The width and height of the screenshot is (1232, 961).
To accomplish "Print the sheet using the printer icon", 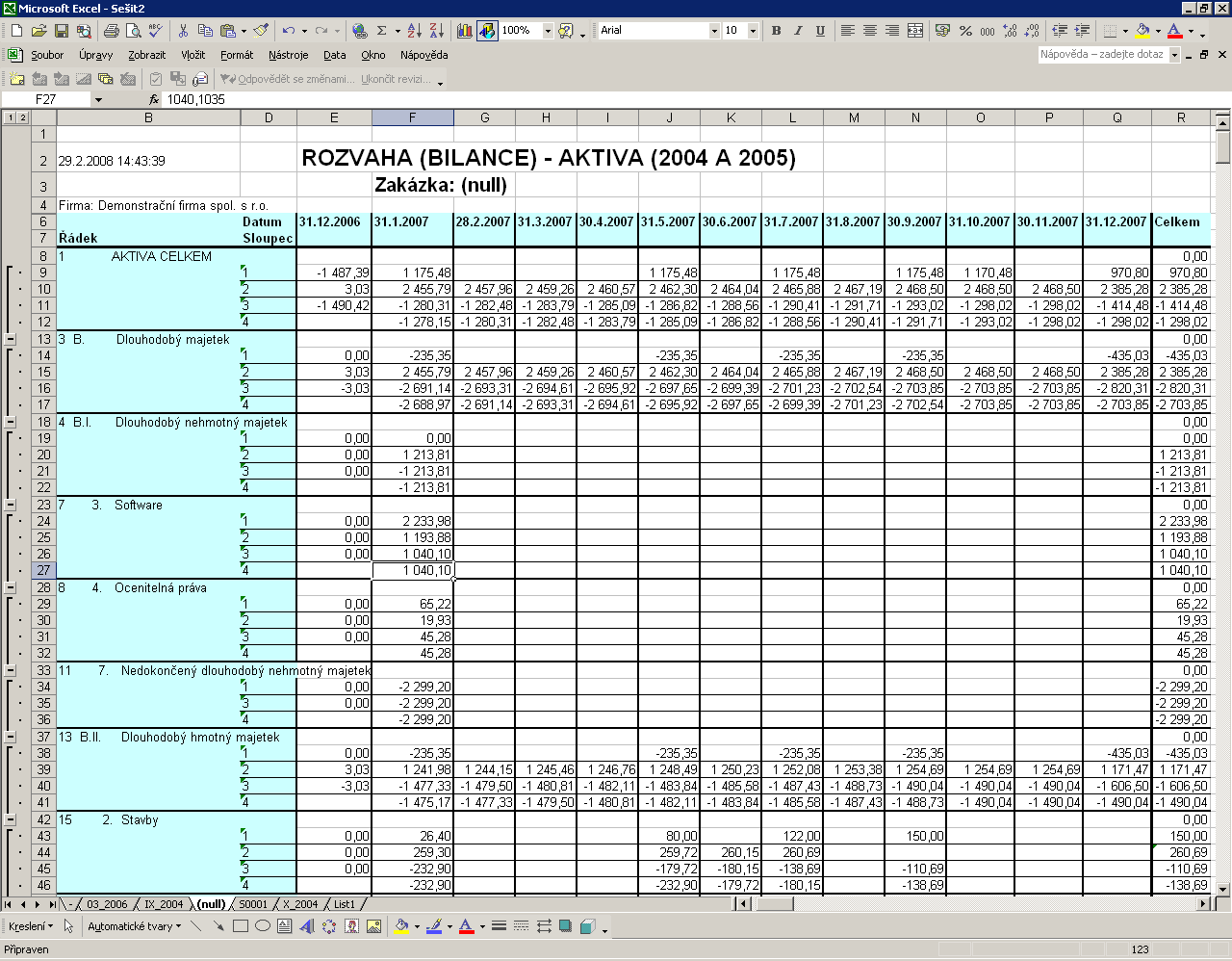I will point(112,31).
